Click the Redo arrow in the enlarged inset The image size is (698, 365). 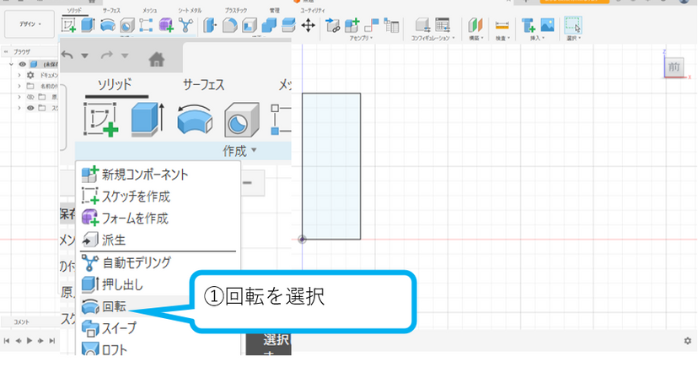[x=107, y=55]
